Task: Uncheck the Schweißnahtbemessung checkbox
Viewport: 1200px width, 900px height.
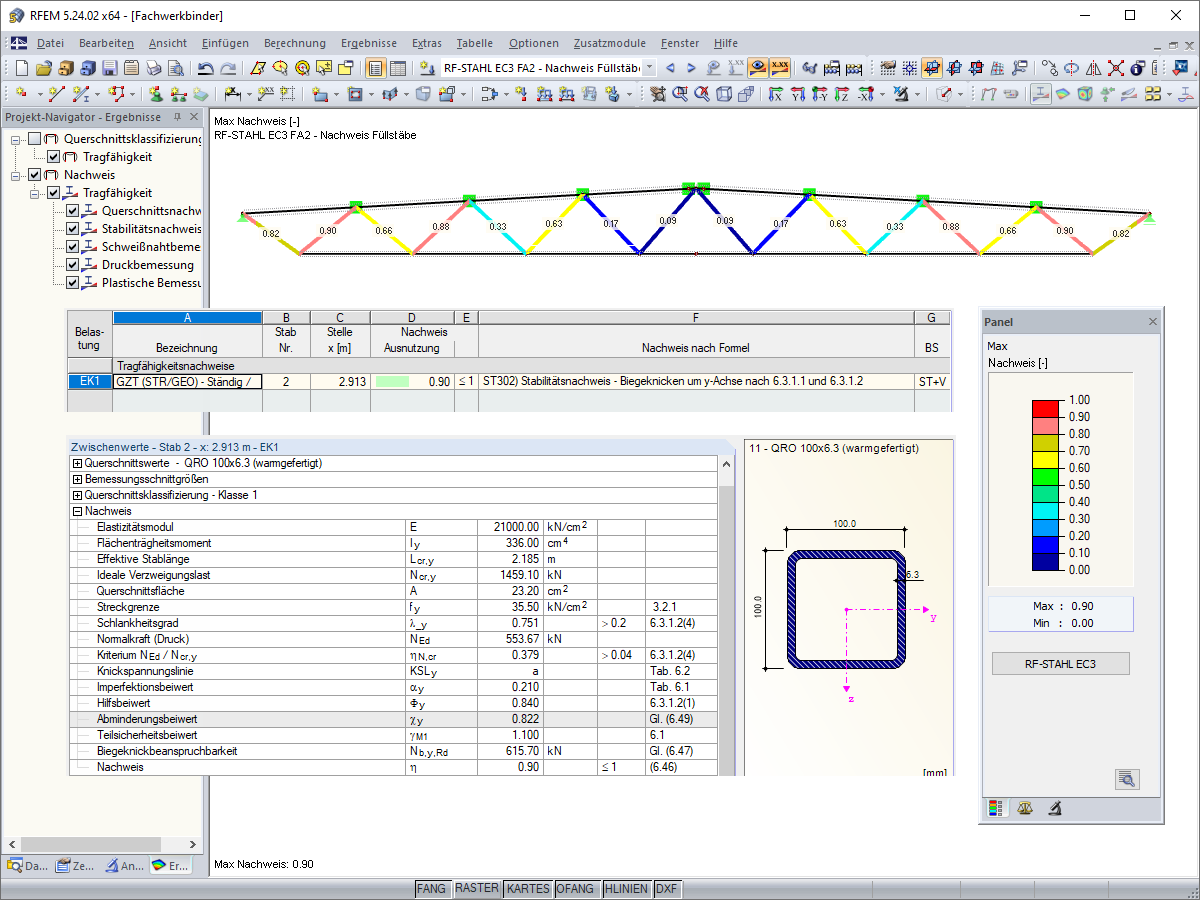Action: click(x=72, y=247)
